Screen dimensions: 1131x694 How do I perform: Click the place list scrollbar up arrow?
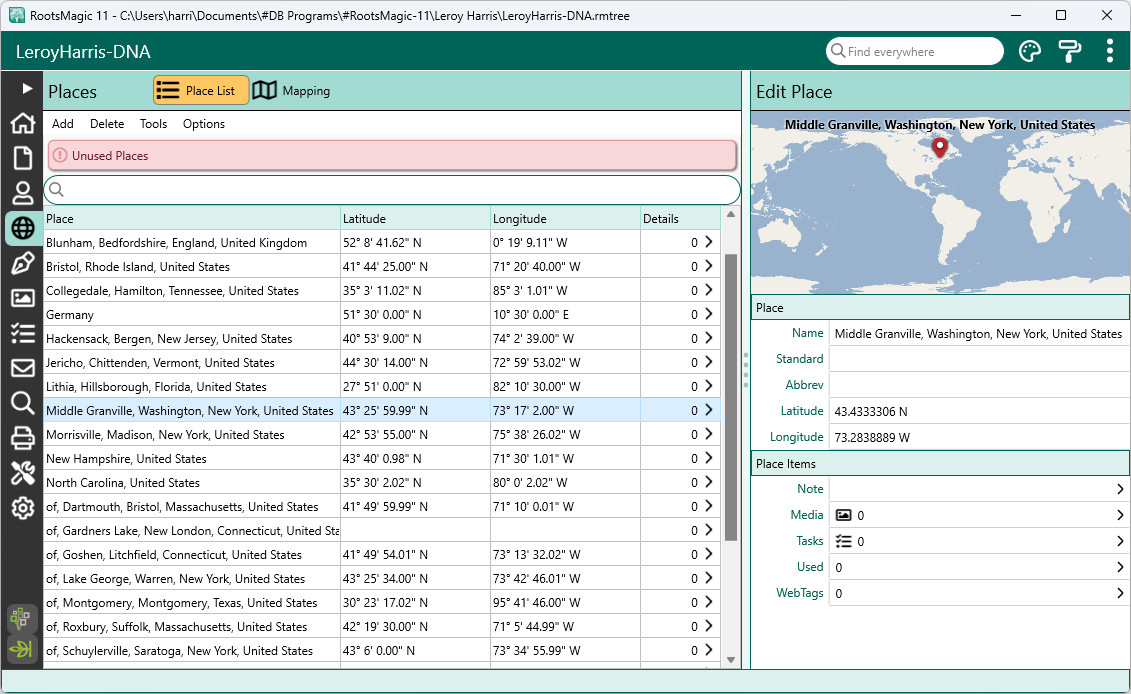731,214
